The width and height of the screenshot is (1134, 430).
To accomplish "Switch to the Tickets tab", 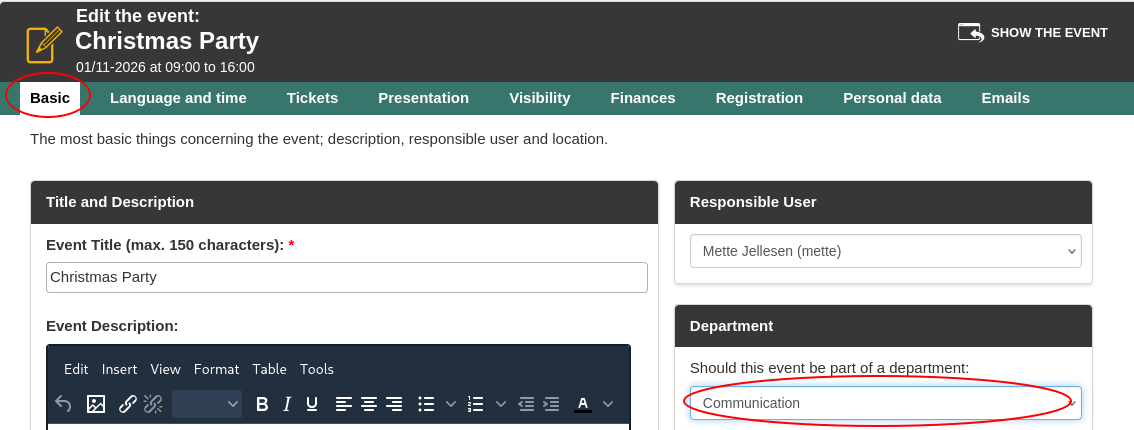I will [312, 98].
